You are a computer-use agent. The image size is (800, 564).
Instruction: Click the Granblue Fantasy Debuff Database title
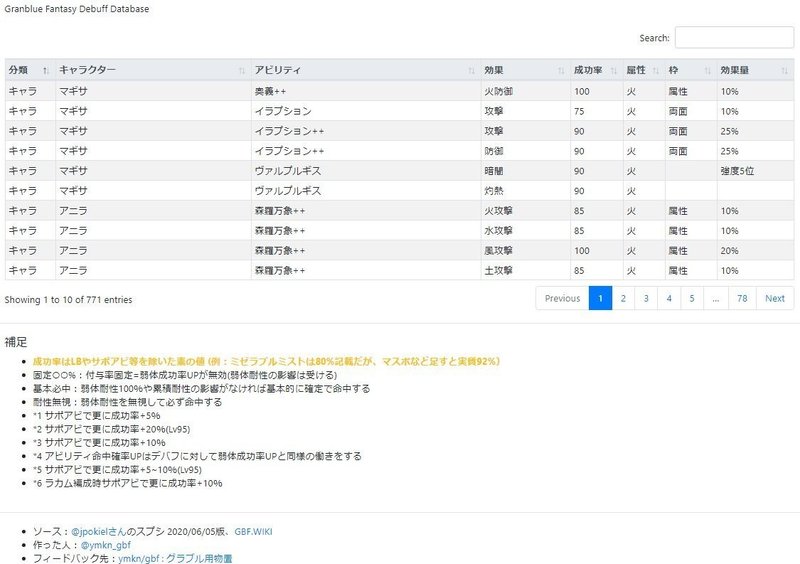click(x=77, y=9)
